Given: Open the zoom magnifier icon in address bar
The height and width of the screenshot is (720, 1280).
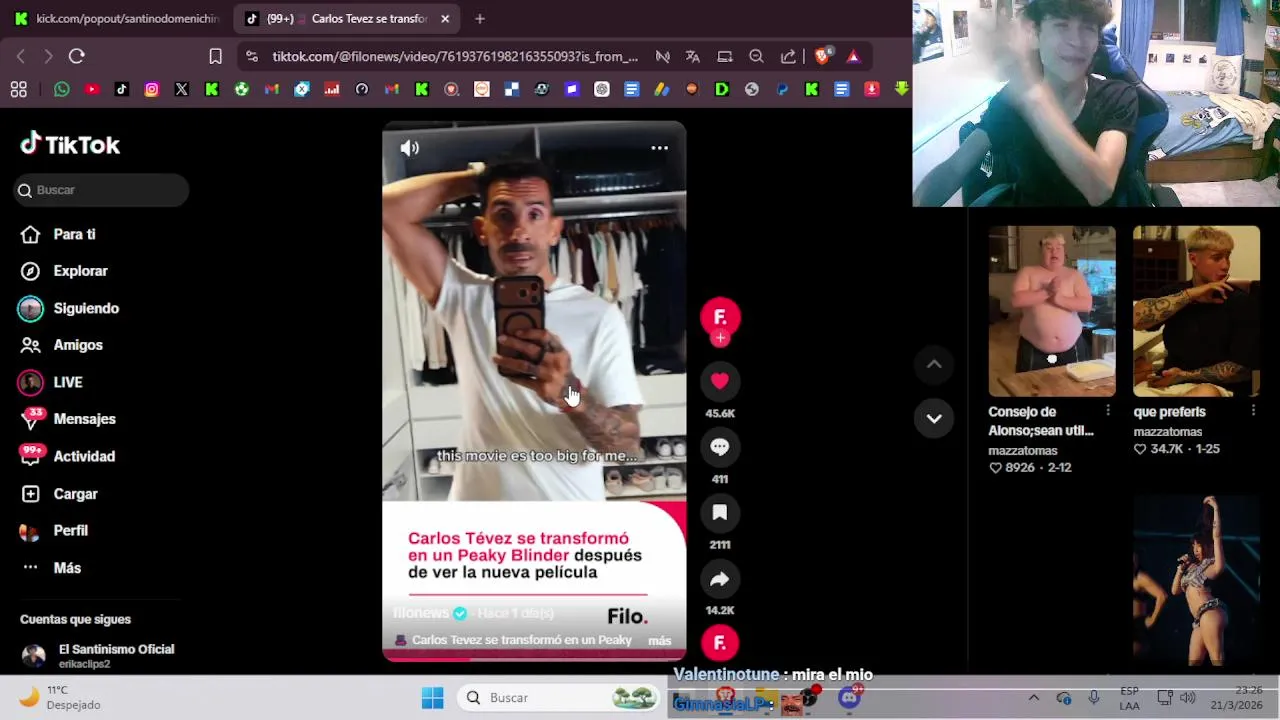Looking at the screenshot, I should click(x=757, y=56).
